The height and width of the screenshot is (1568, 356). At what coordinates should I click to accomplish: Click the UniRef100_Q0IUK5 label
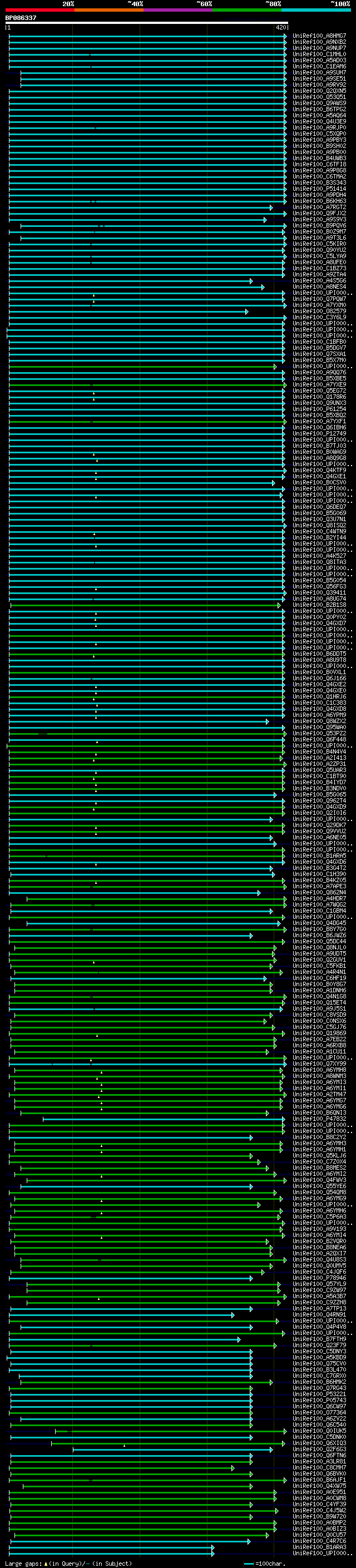(x=319, y=1431)
